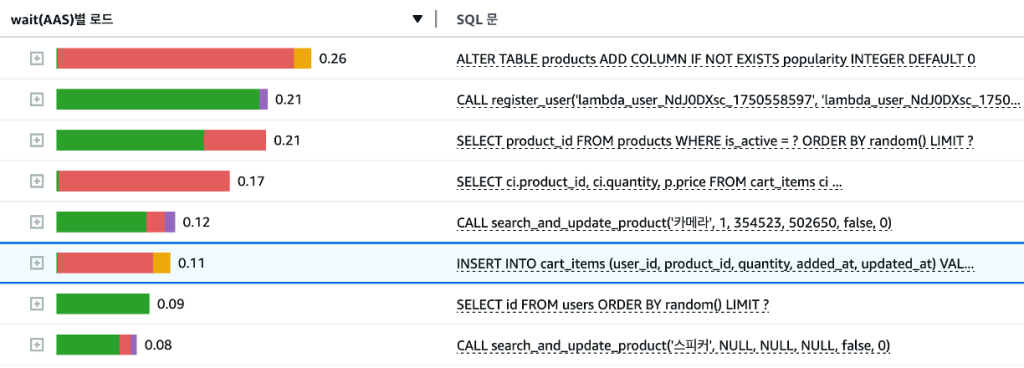Screen dimensions: 1024x368
Task: Click the 0.12 load value
Action: (196, 222)
